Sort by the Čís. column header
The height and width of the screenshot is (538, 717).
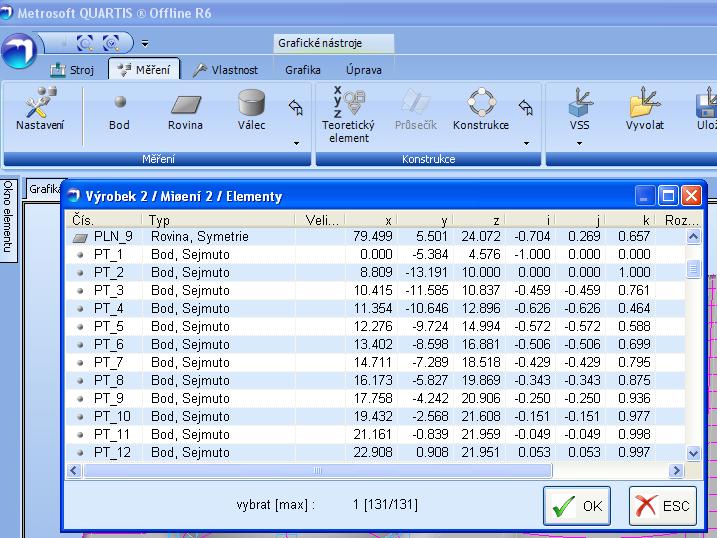click(x=104, y=220)
